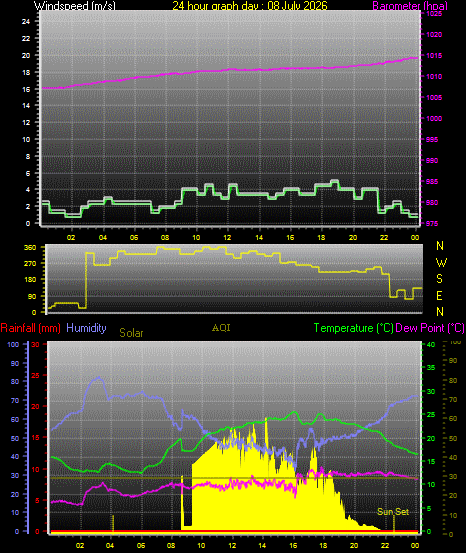Click the 'Windspeed (m/s)' axis title
This screenshot has width=466, height=553.
tap(74, 6)
